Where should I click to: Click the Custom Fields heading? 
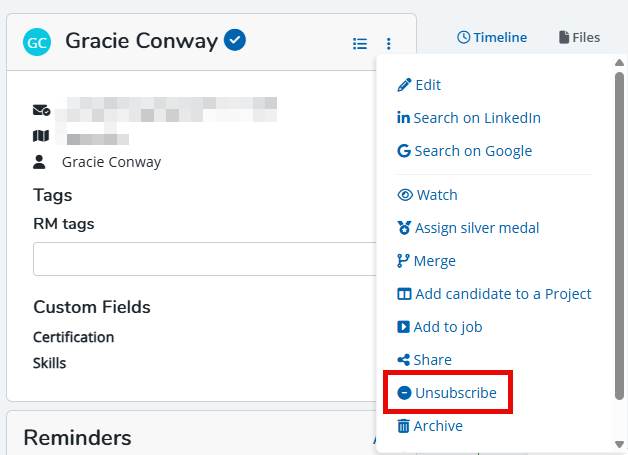tap(92, 307)
